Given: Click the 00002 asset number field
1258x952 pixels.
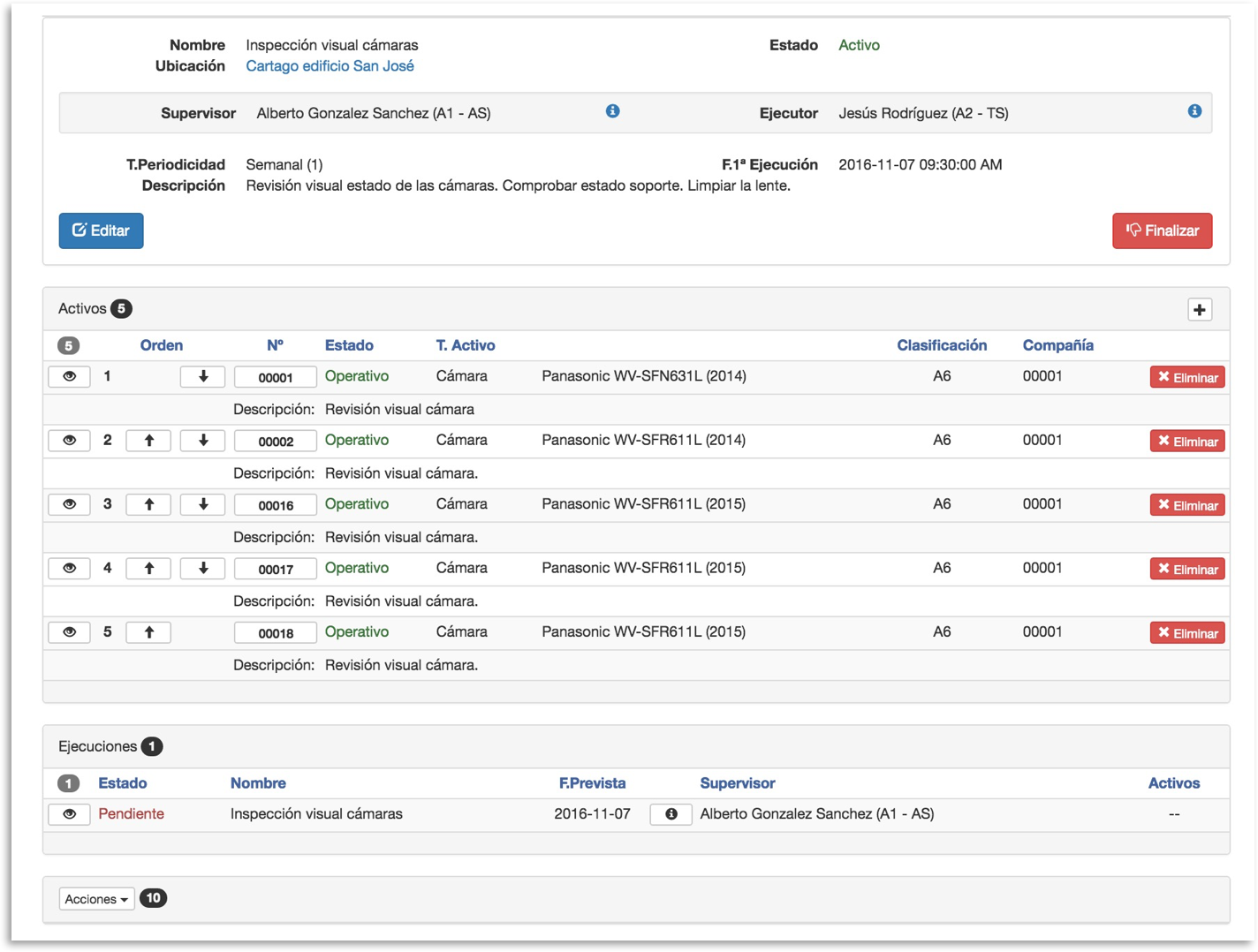Looking at the screenshot, I should [275, 442].
